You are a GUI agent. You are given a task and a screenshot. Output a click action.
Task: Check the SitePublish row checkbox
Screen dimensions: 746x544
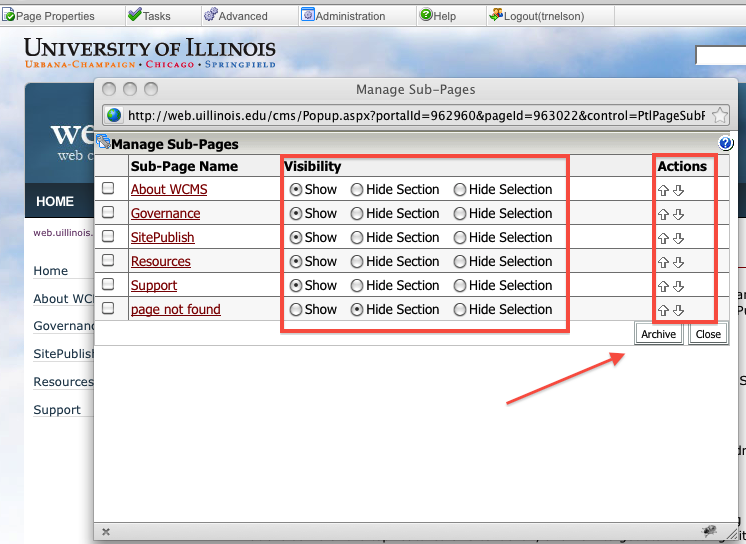coord(108,236)
